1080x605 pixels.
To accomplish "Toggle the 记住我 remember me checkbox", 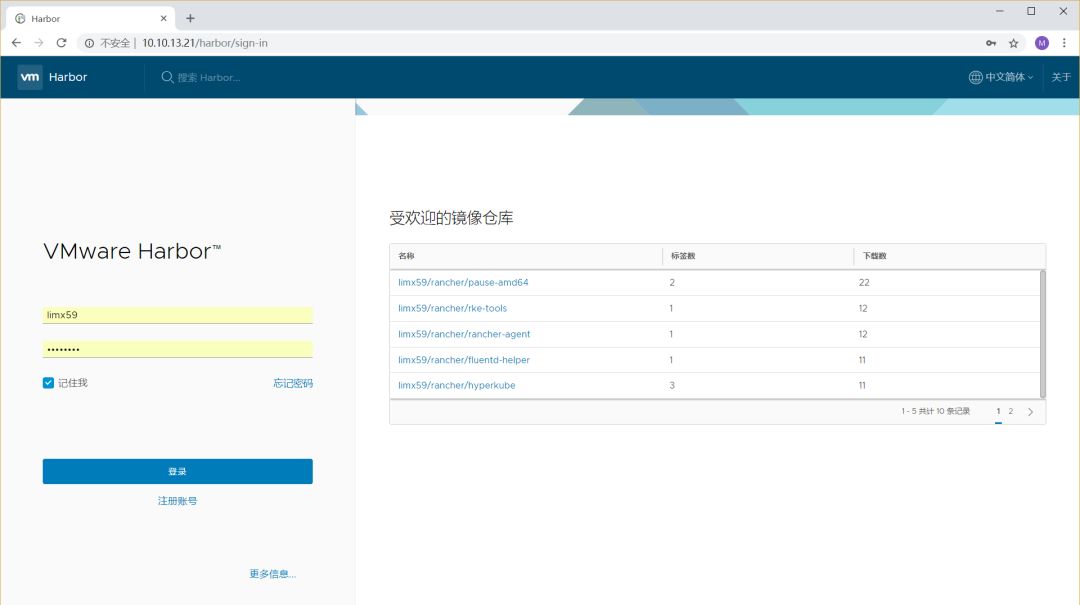I will (48, 383).
